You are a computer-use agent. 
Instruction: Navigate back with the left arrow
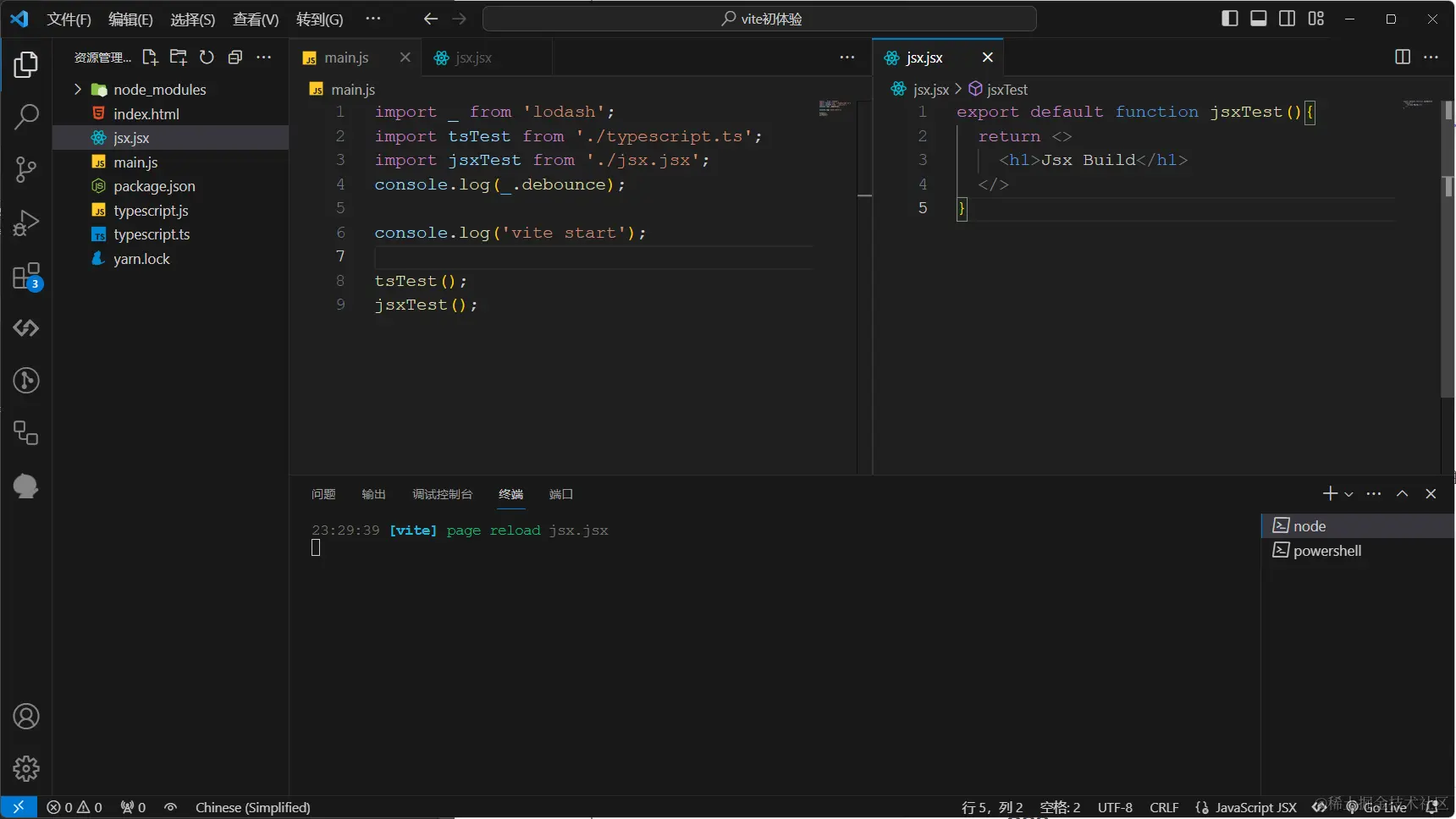pos(430,19)
